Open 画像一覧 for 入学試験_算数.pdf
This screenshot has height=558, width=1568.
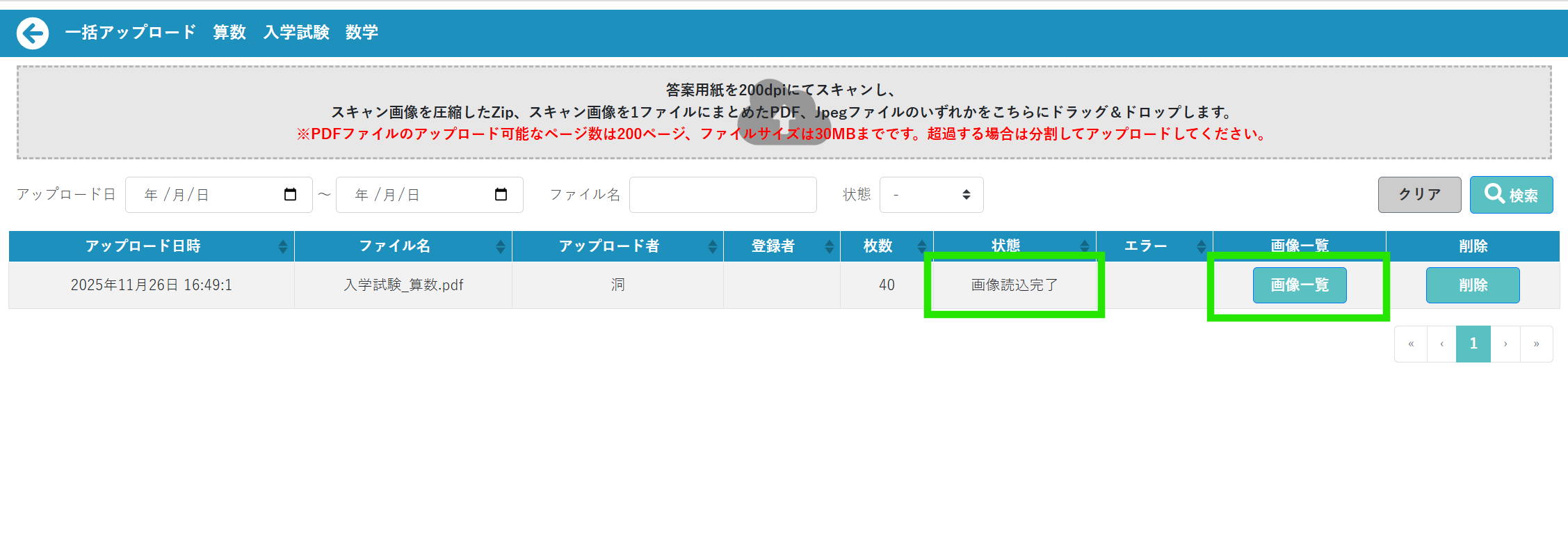point(1299,285)
